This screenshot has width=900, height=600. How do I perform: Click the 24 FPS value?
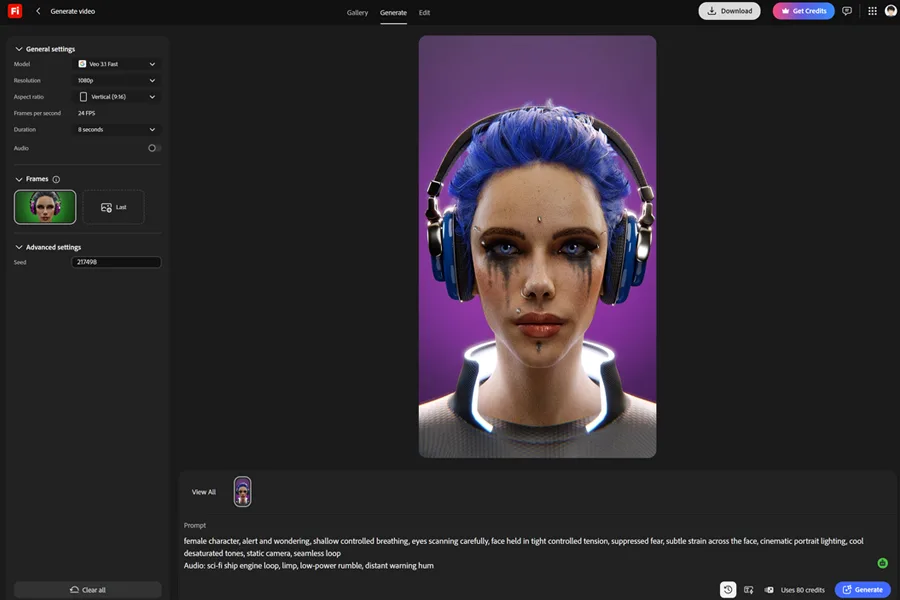pyautogui.click(x=87, y=113)
